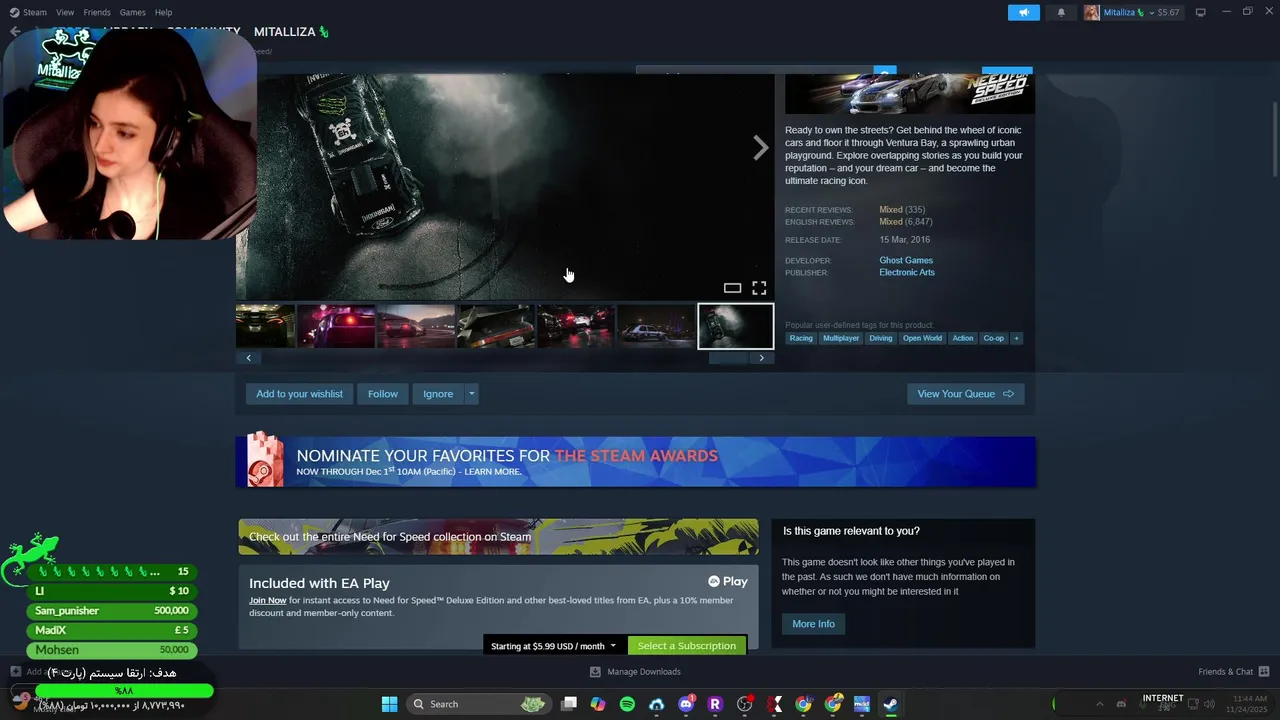Follow this game

pyautogui.click(x=383, y=394)
